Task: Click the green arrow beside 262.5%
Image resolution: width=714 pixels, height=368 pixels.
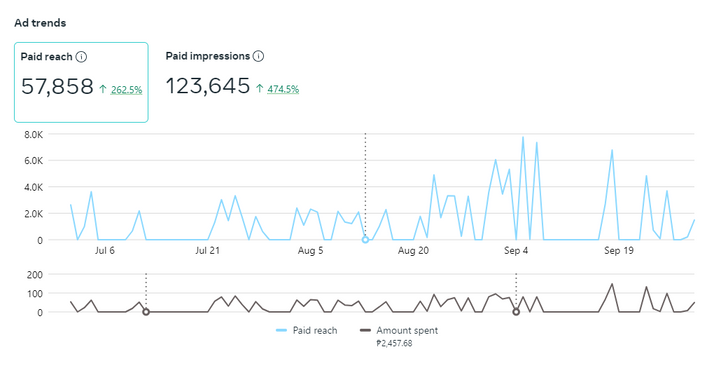Action: [103, 89]
